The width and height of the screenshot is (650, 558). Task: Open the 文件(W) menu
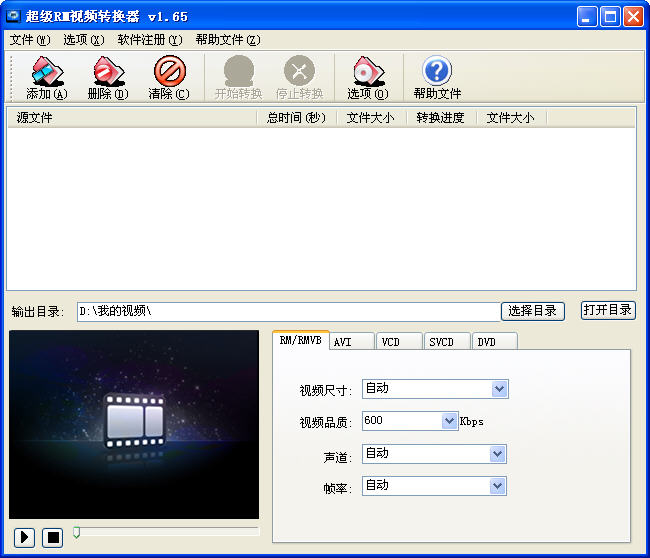pos(30,40)
